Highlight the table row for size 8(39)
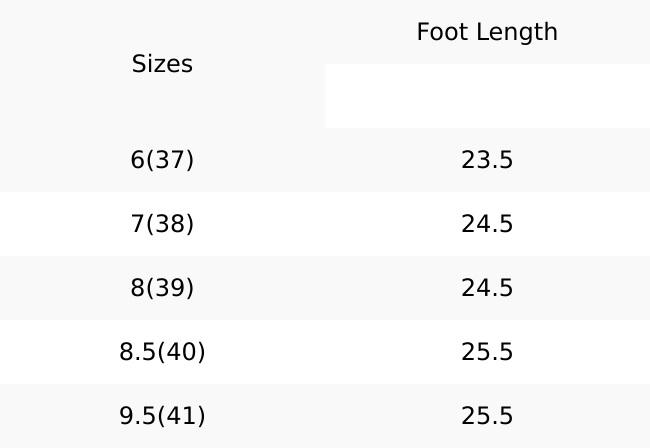 325,288
